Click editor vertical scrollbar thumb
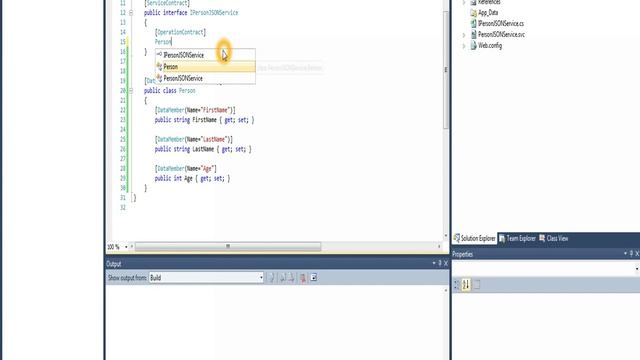640x360 pixels. [x=446, y=69]
